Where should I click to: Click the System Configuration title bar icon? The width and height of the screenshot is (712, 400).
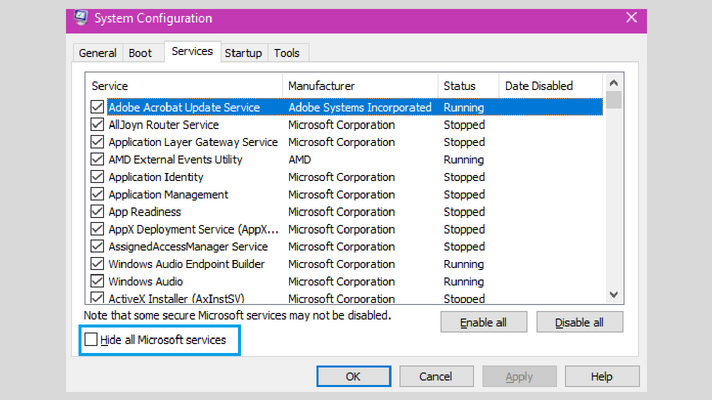click(81, 18)
